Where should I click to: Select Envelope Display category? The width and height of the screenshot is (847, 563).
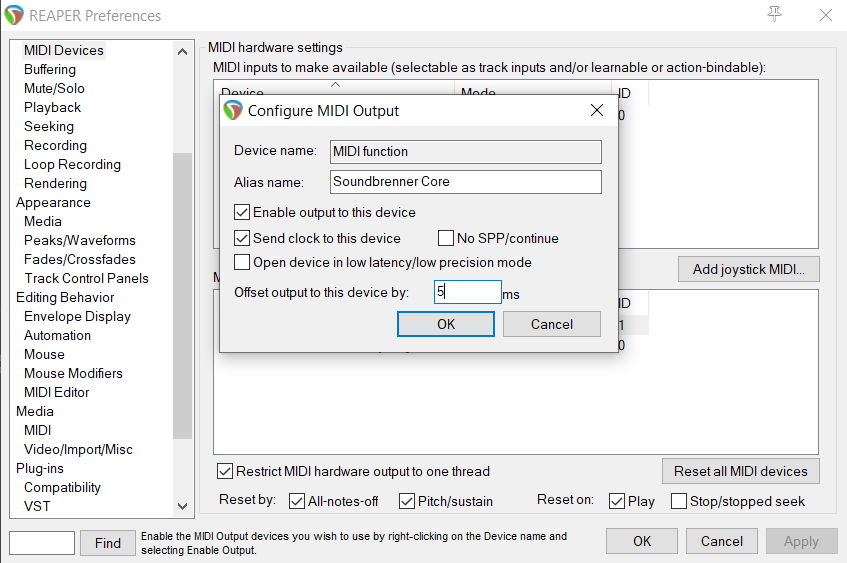pyautogui.click(x=77, y=317)
